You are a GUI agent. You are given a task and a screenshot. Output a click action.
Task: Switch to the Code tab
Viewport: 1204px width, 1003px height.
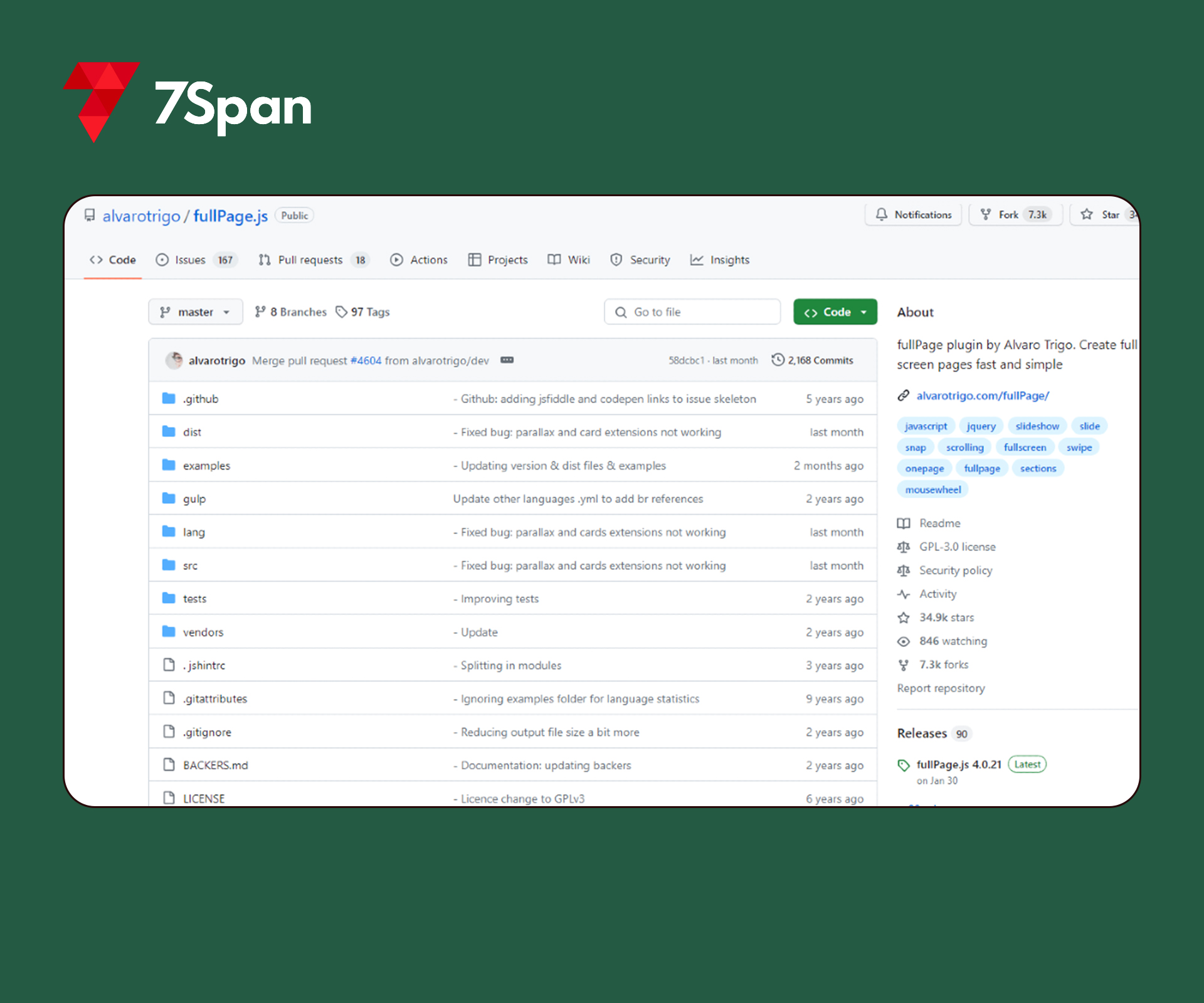click(113, 260)
